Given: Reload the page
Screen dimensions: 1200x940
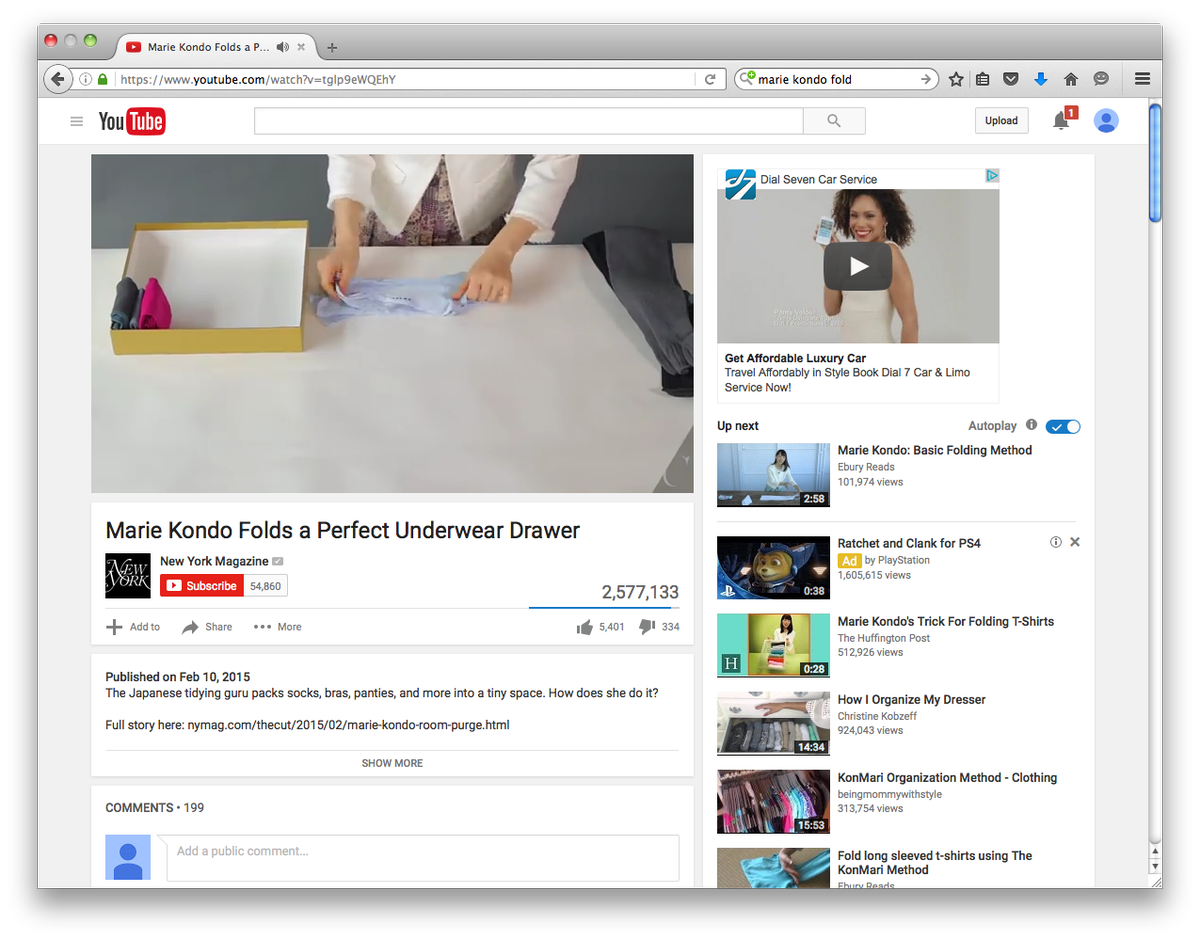Looking at the screenshot, I should [710, 79].
